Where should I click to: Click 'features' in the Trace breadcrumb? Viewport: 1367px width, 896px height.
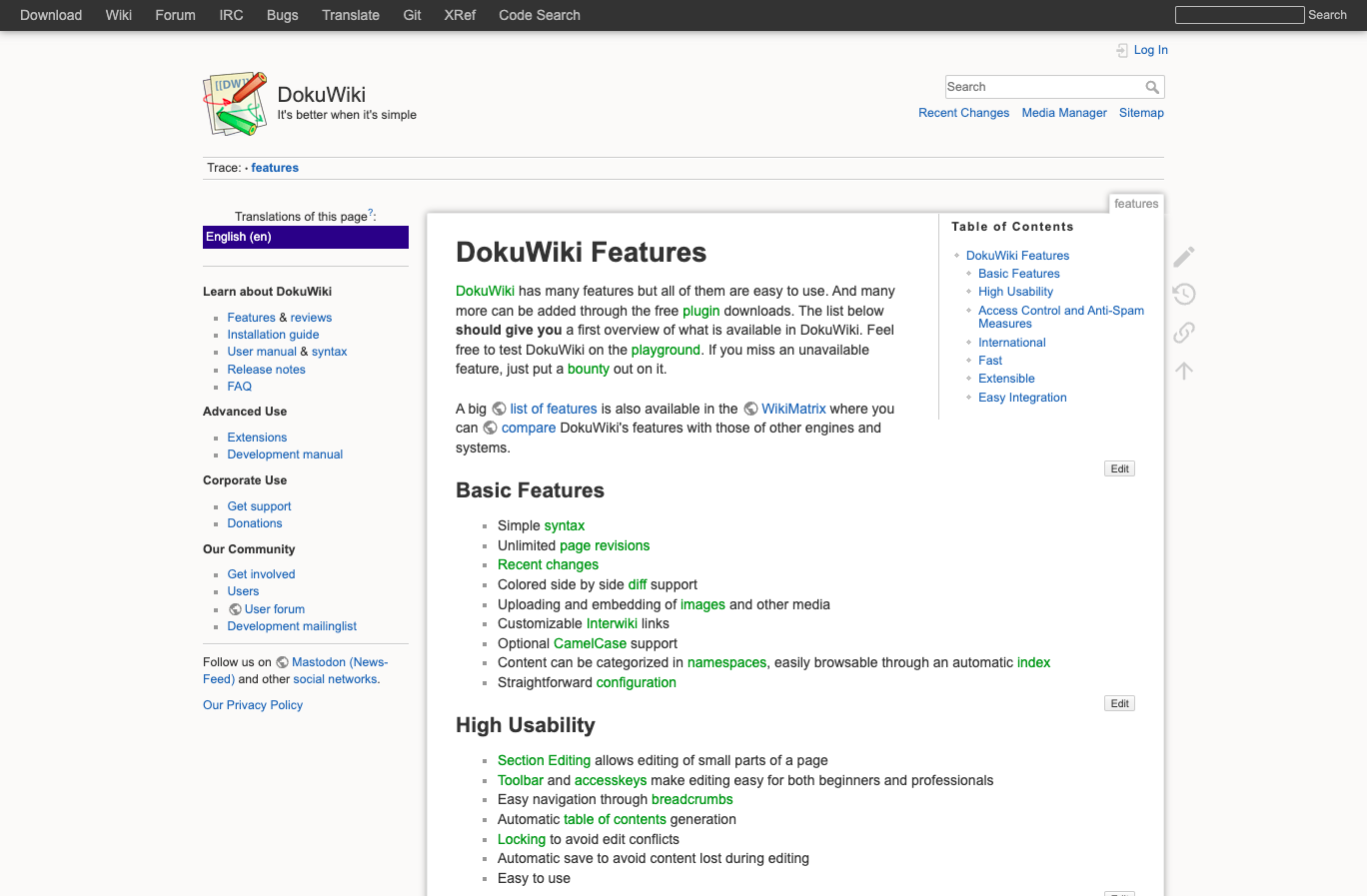[x=275, y=168]
